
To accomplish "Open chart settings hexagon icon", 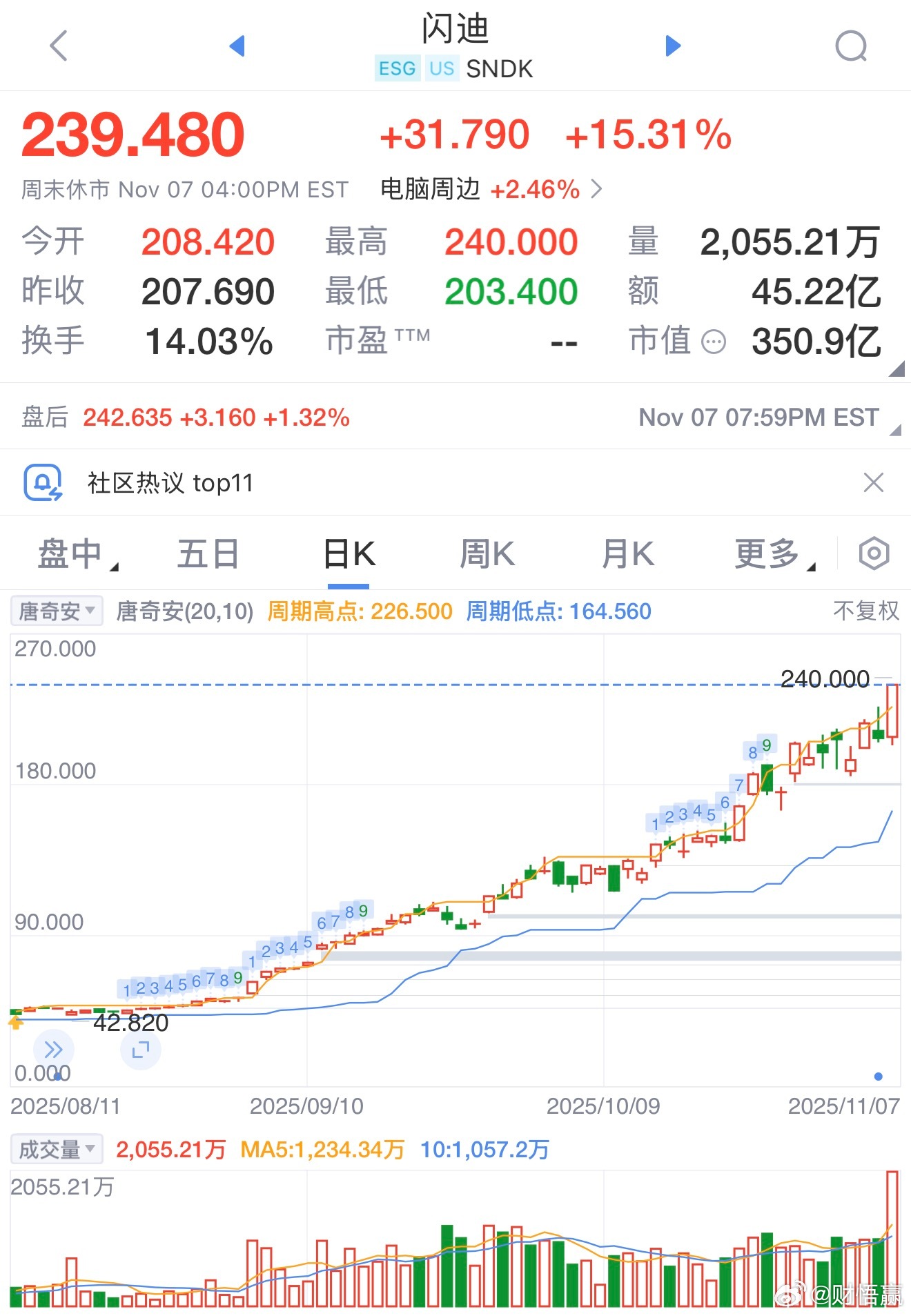I will [874, 553].
